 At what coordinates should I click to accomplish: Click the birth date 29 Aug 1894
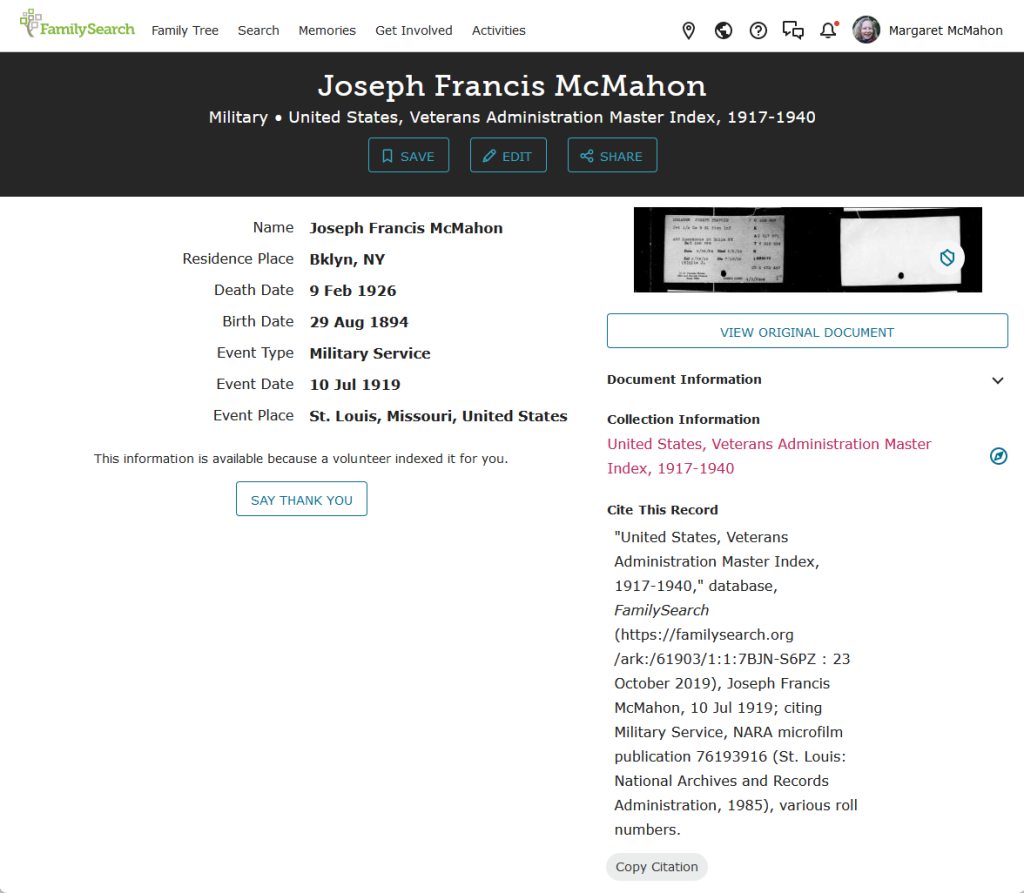[359, 322]
